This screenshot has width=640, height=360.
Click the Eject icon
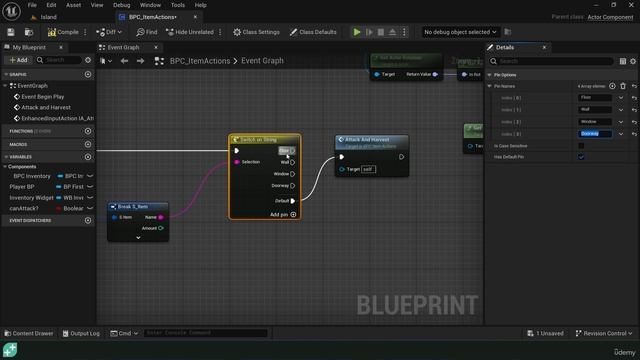click(x=392, y=32)
